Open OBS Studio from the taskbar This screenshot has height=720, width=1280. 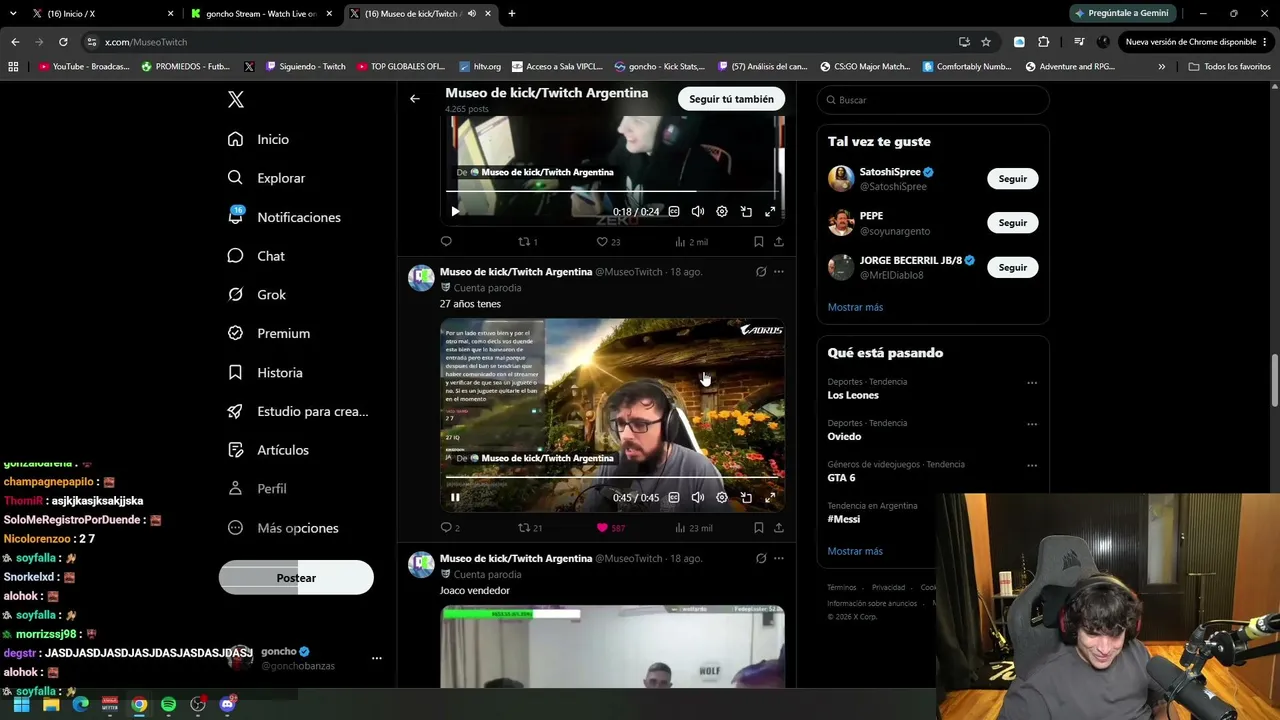coord(198,705)
